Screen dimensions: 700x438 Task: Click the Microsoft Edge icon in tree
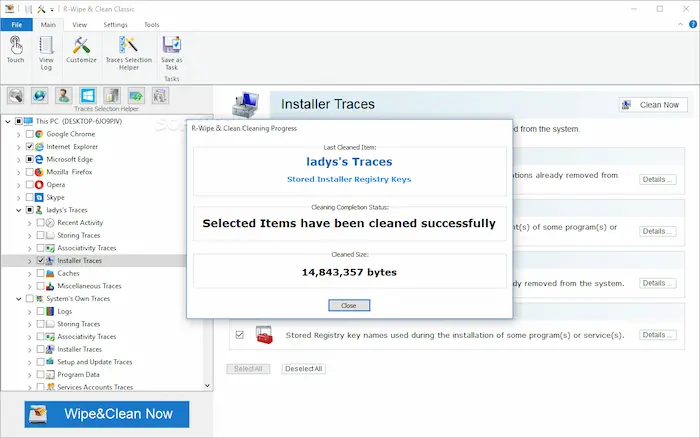click(39, 159)
